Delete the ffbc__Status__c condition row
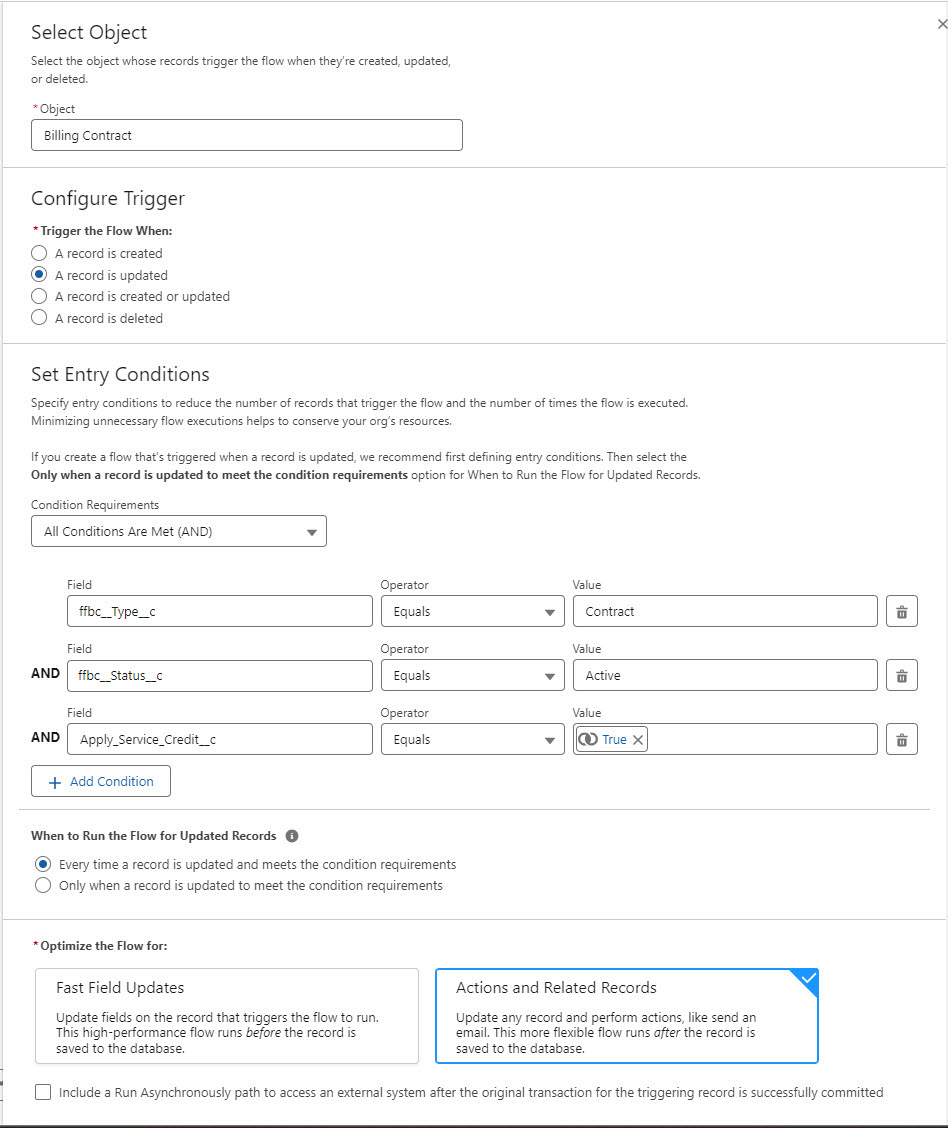948x1128 pixels. pos(901,676)
